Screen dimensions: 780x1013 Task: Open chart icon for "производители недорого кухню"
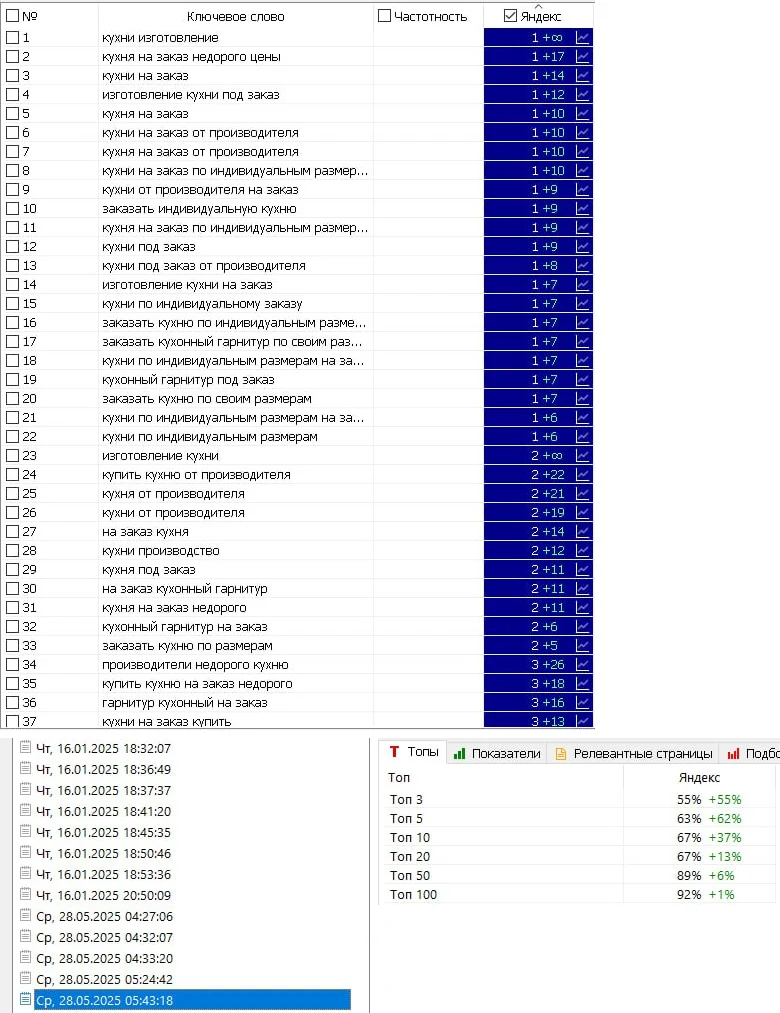coord(582,665)
